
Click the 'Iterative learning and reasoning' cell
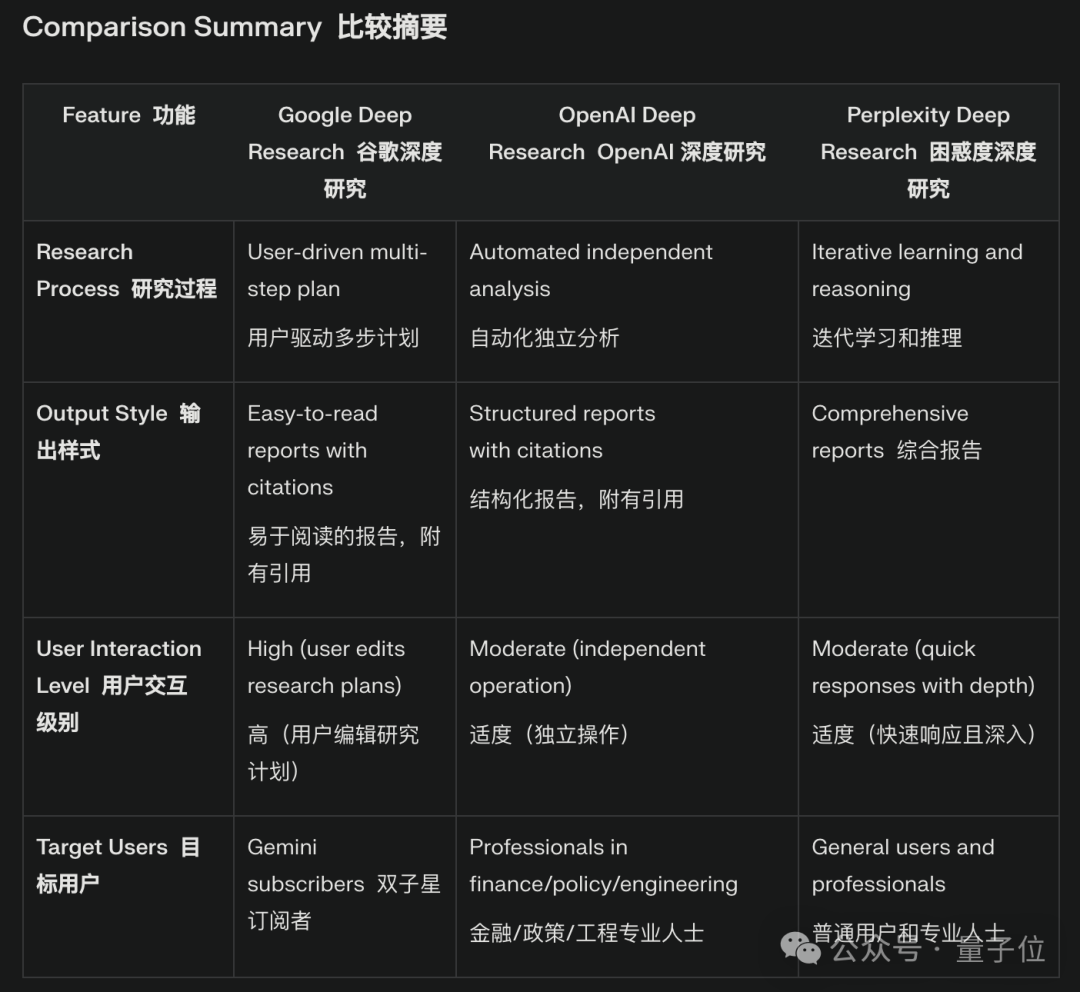pyautogui.click(x=916, y=295)
